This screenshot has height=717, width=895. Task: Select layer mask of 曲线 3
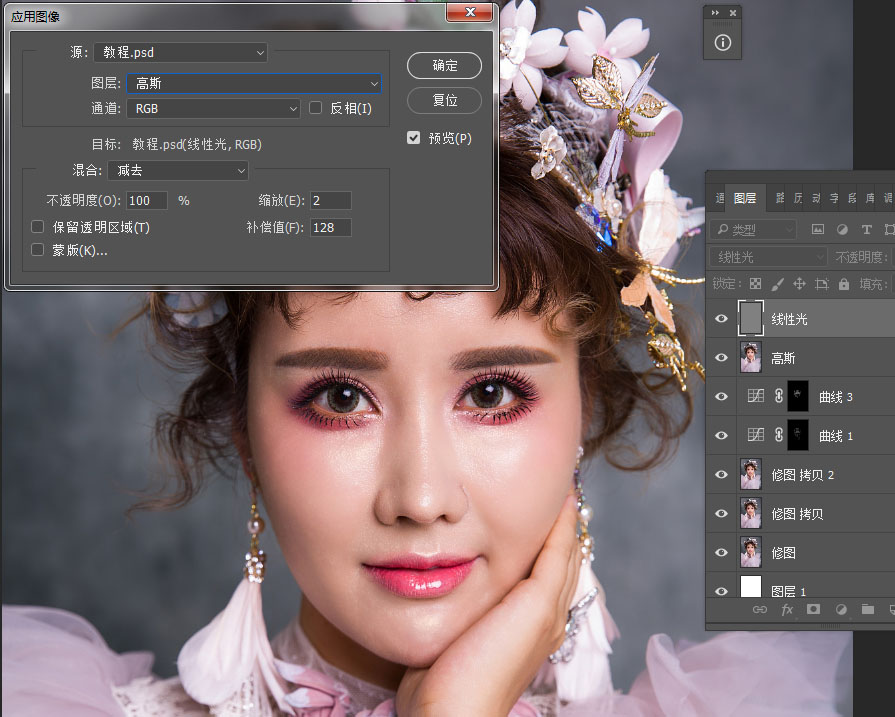[798, 396]
